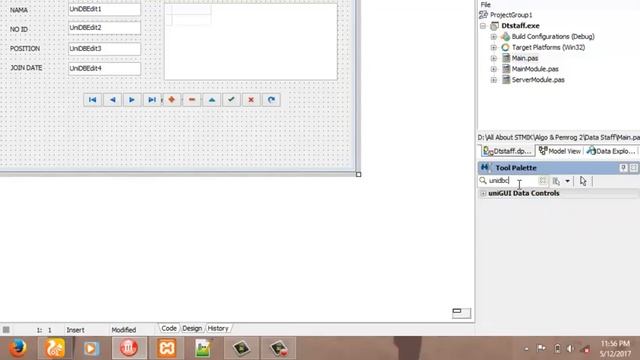
Task: Click the Tool Palette categories icon
Action: [556, 181]
